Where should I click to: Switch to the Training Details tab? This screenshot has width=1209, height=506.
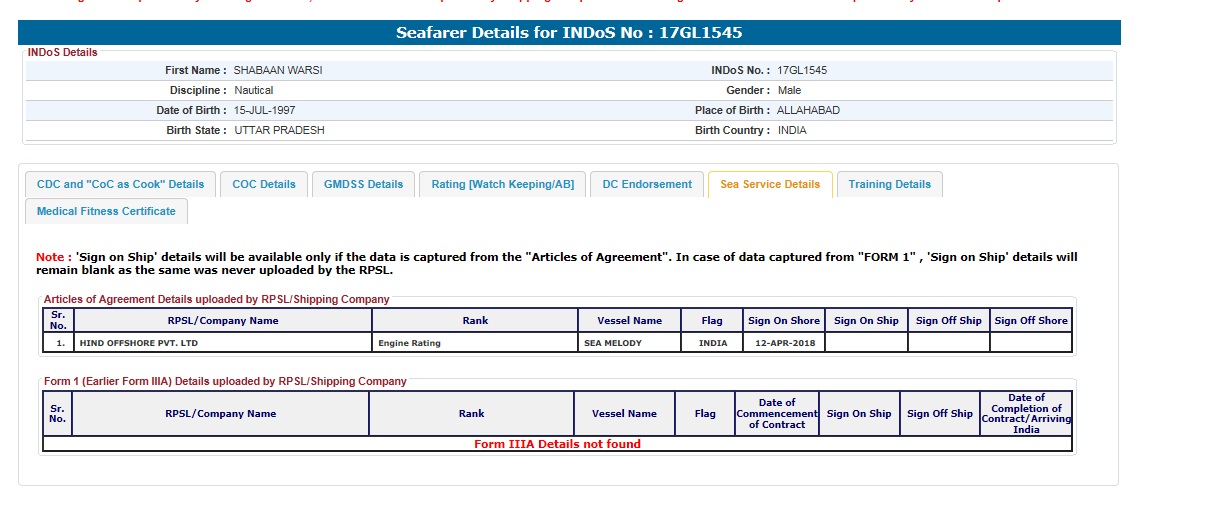click(889, 184)
